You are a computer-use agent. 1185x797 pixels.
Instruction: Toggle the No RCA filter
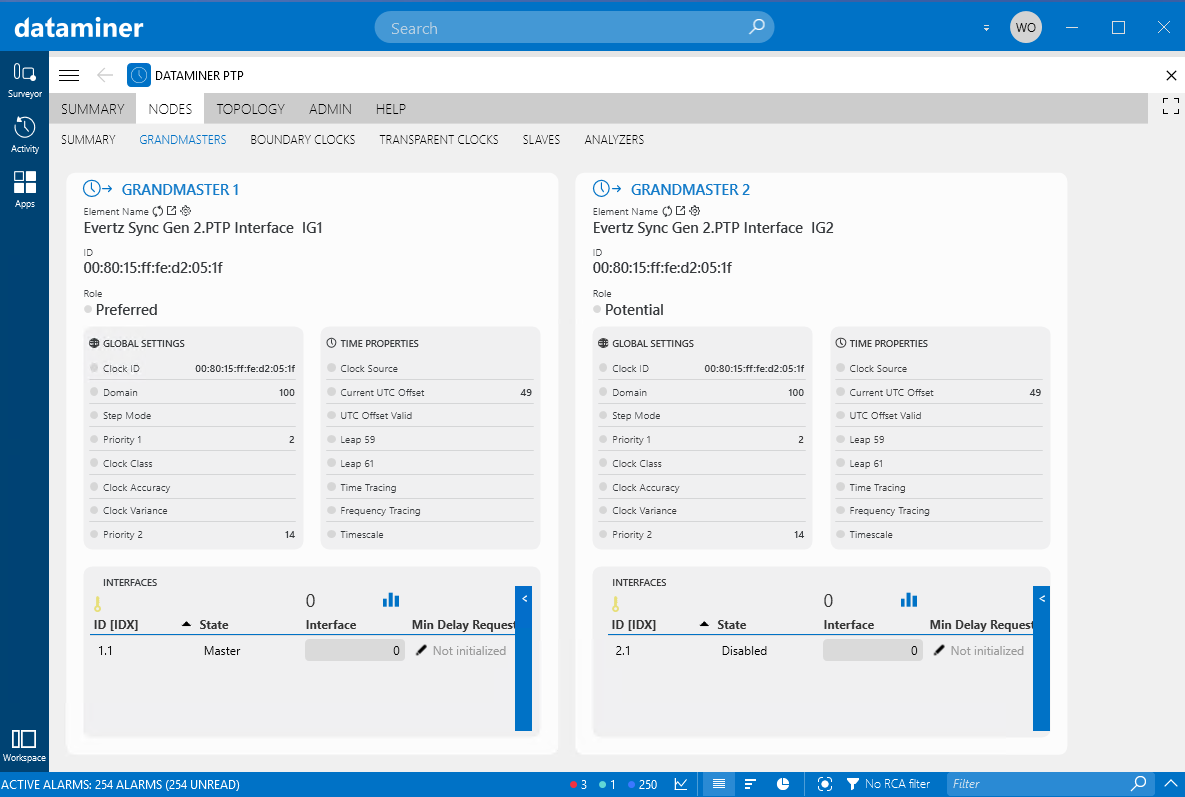[x=888, y=784]
